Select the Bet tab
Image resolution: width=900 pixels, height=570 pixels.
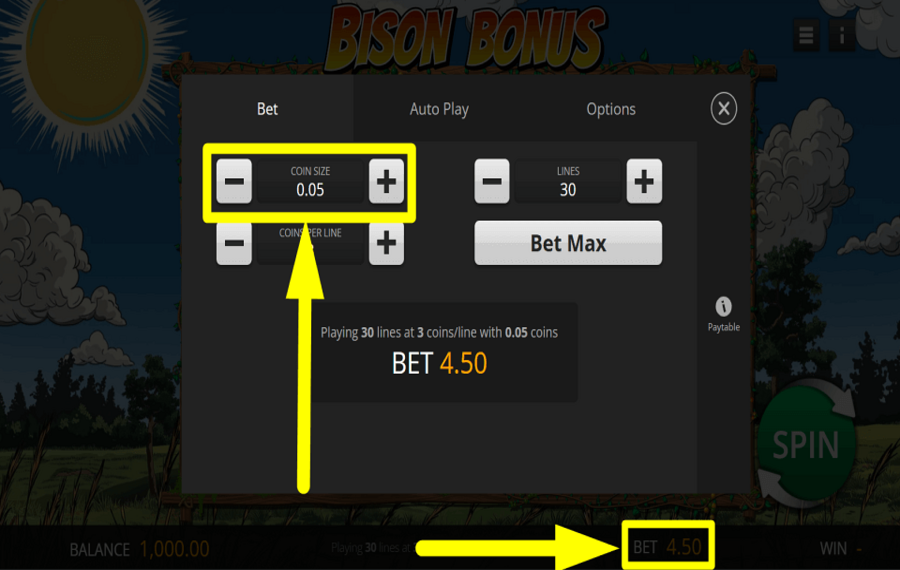[x=267, y=109]
